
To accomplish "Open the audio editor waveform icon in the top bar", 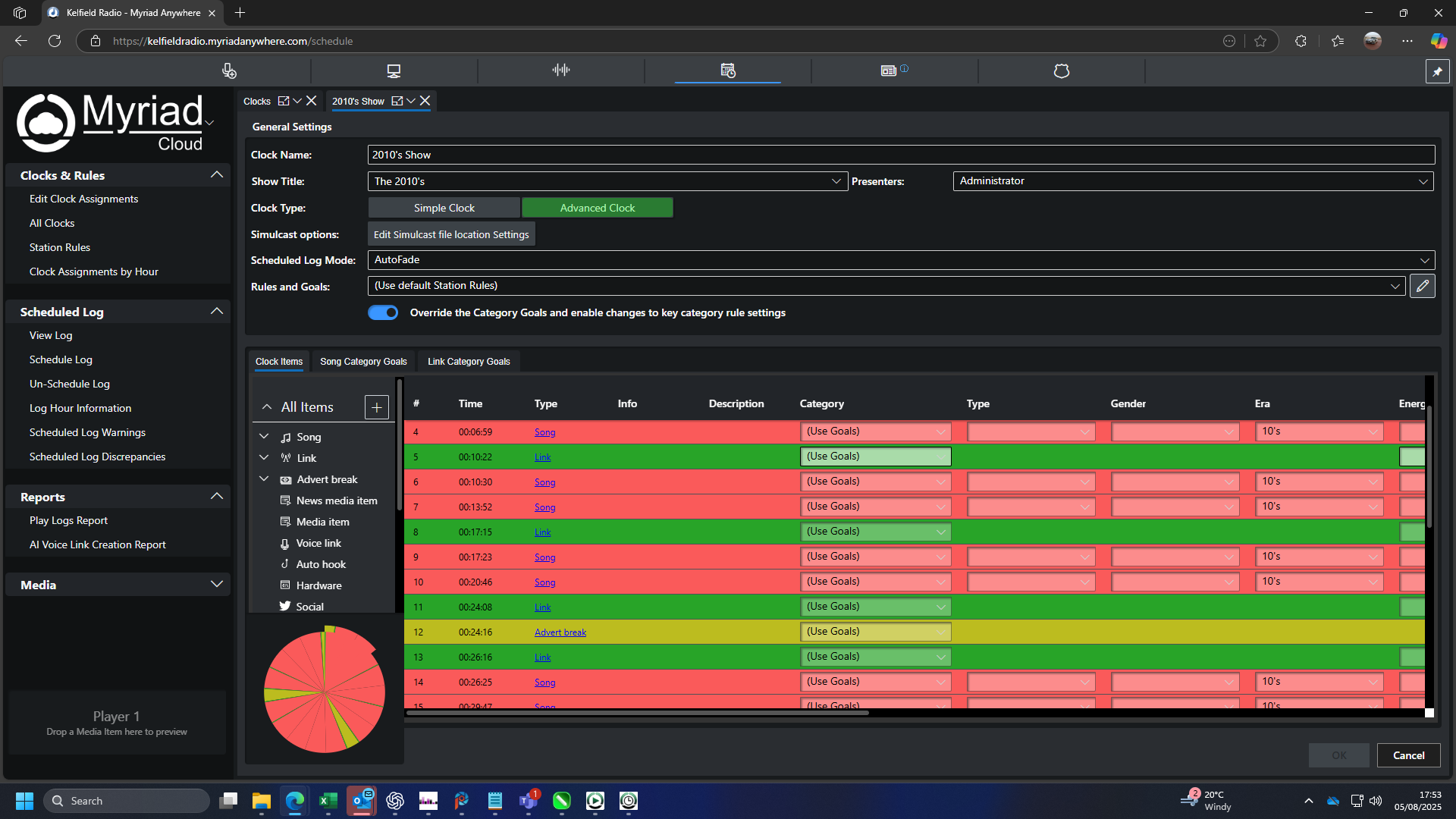I will (560, 70).
